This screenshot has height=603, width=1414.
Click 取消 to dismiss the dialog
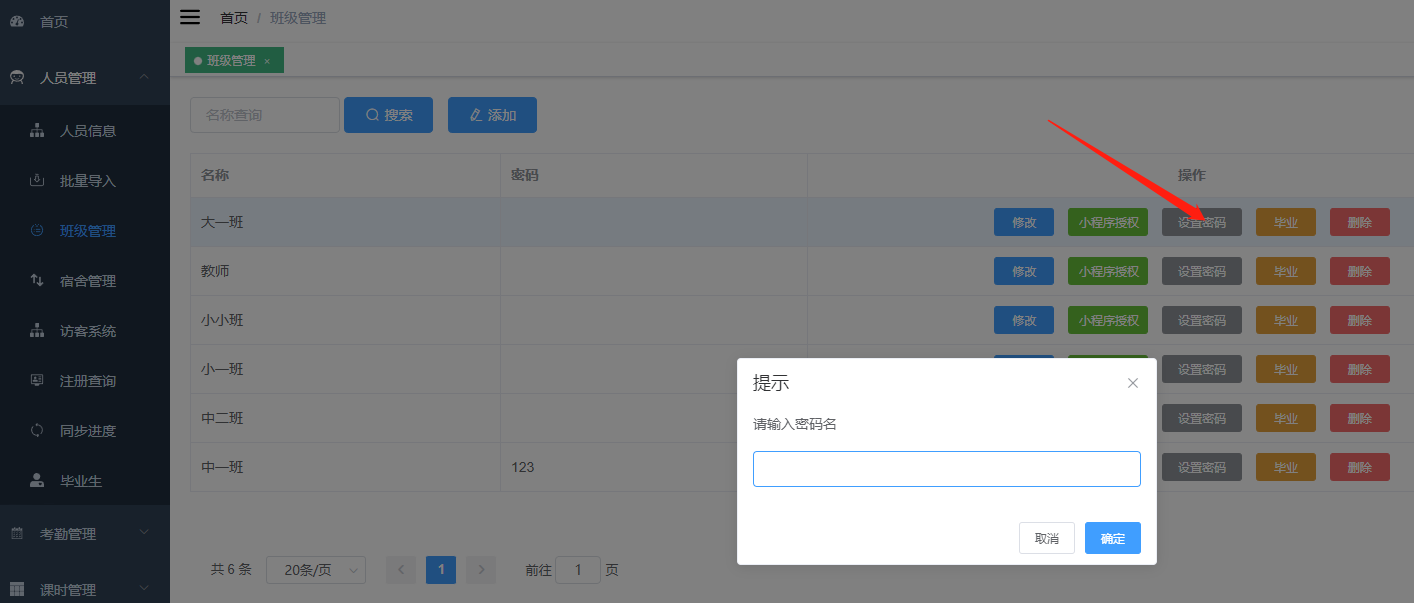[1046, 537]
